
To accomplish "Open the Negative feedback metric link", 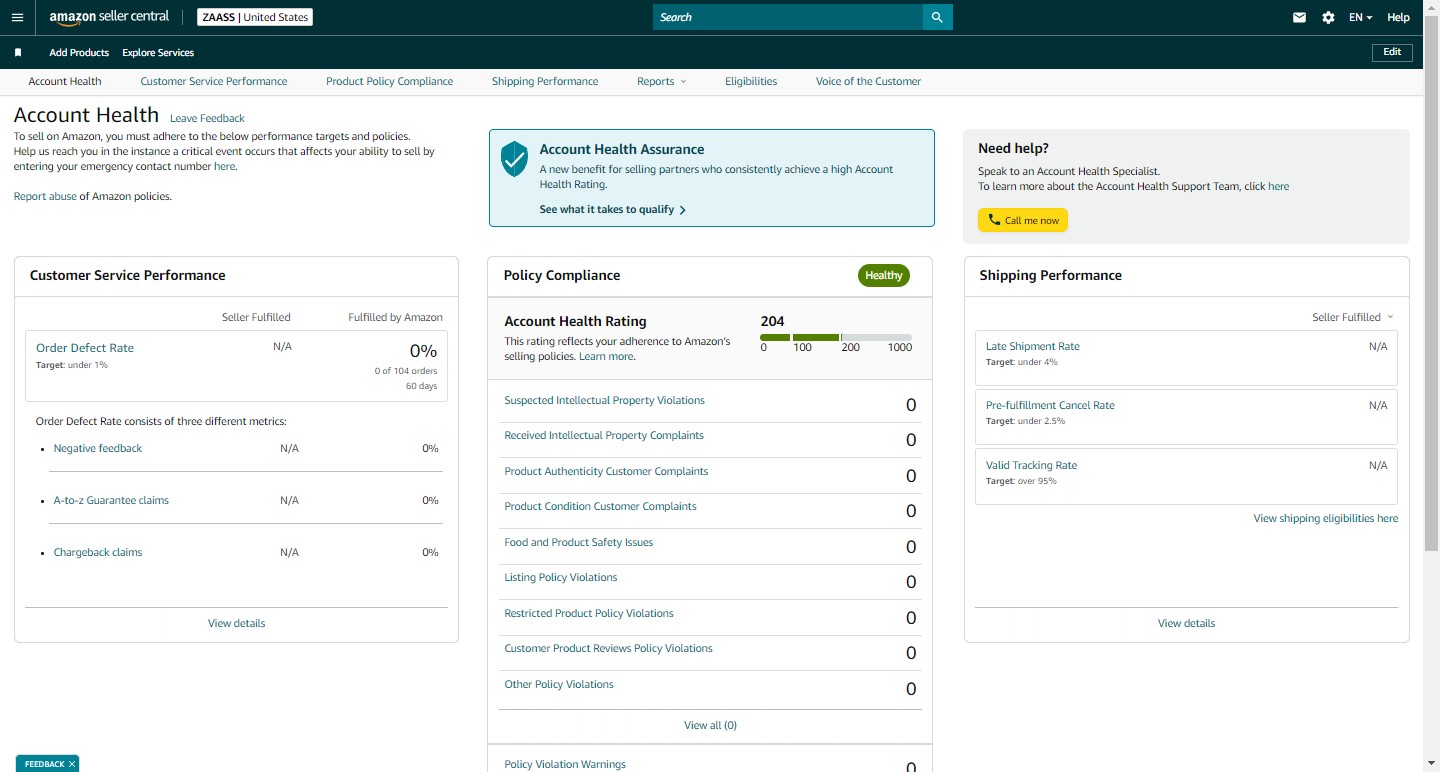I will click(98, 448).
